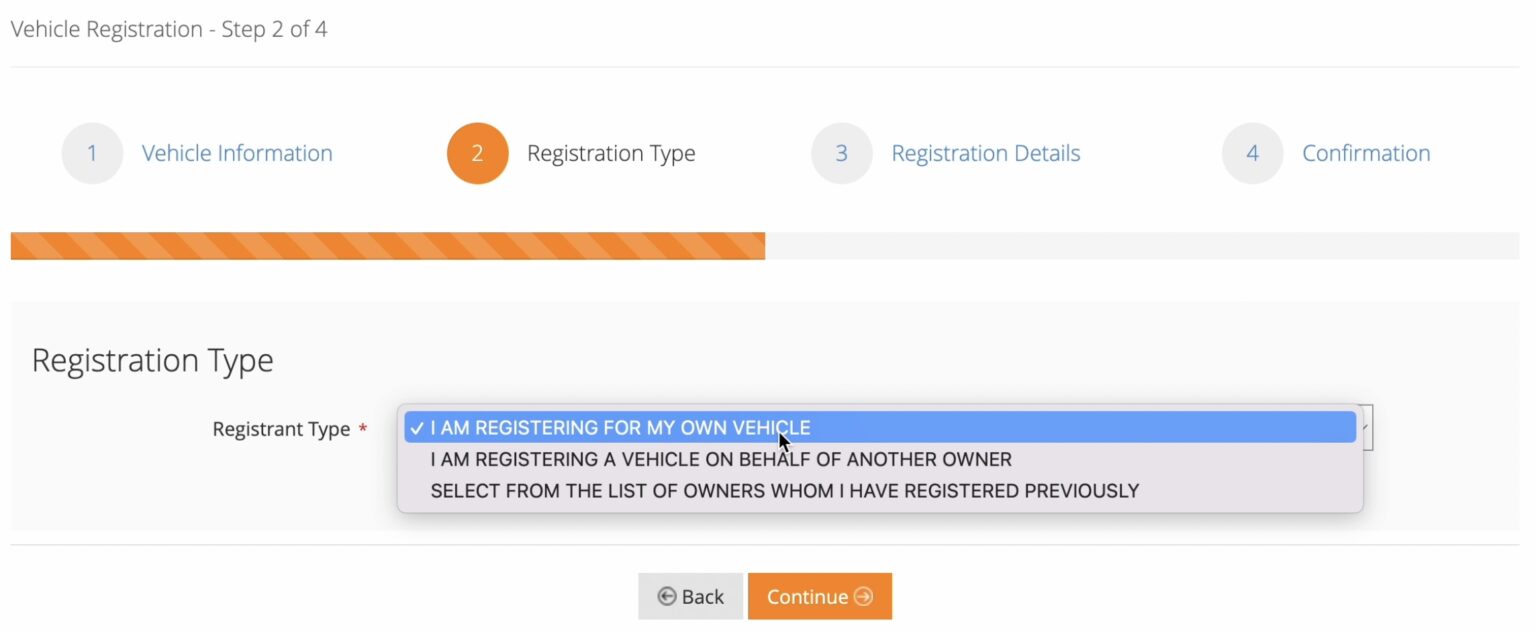Click the step 4 circle icon
Viewport: 1536px width, 632px height.
click(1252, 153)
